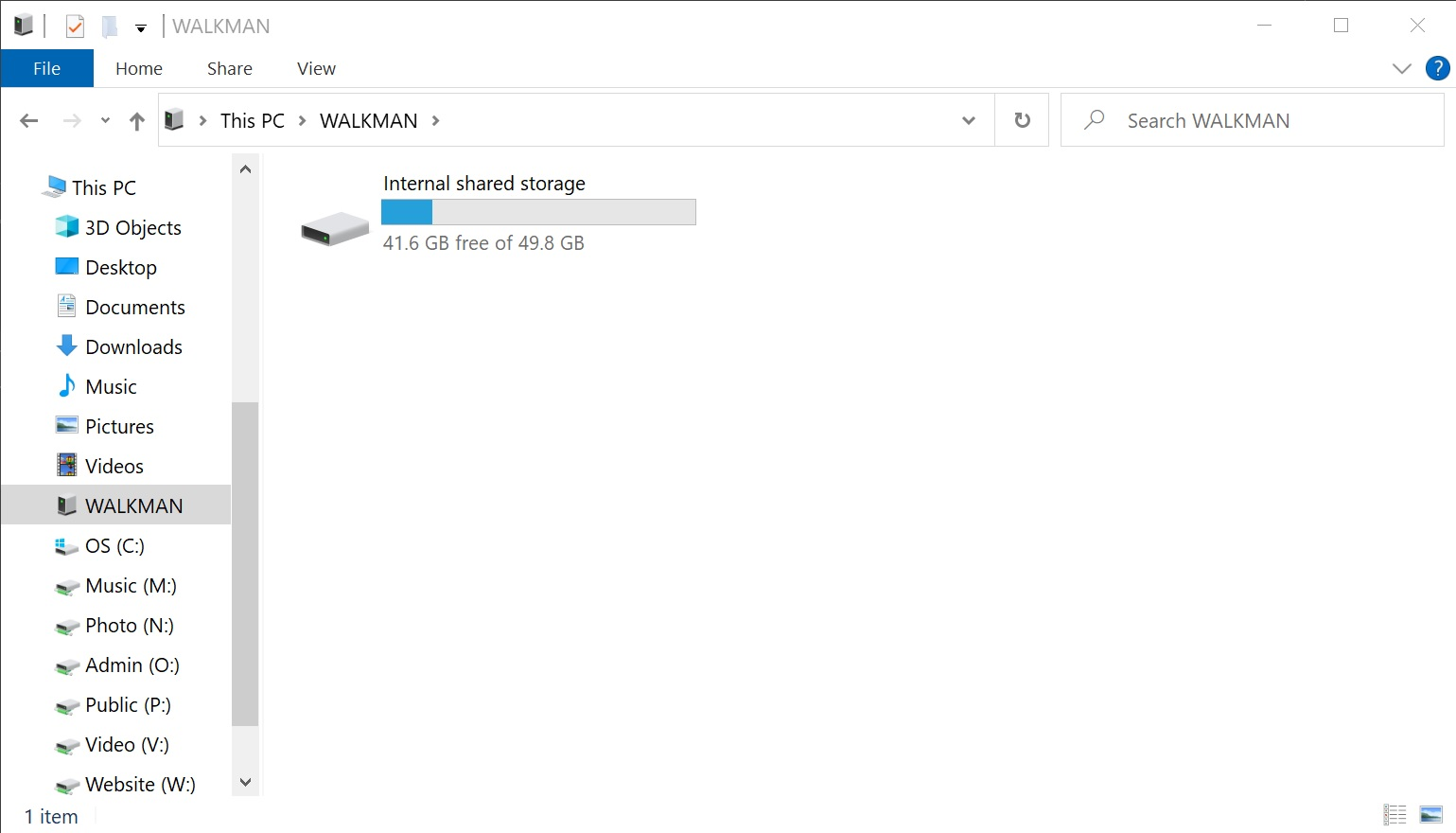Open the Customize Quick Access Toolbar arrow

(141, 28)
